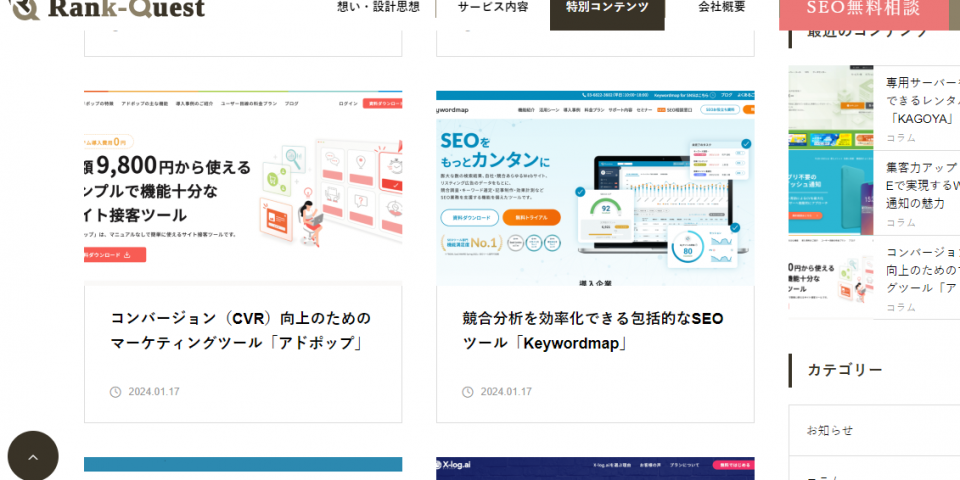Open sidebar article starting 集客力アップ

[x=923, y=185]
